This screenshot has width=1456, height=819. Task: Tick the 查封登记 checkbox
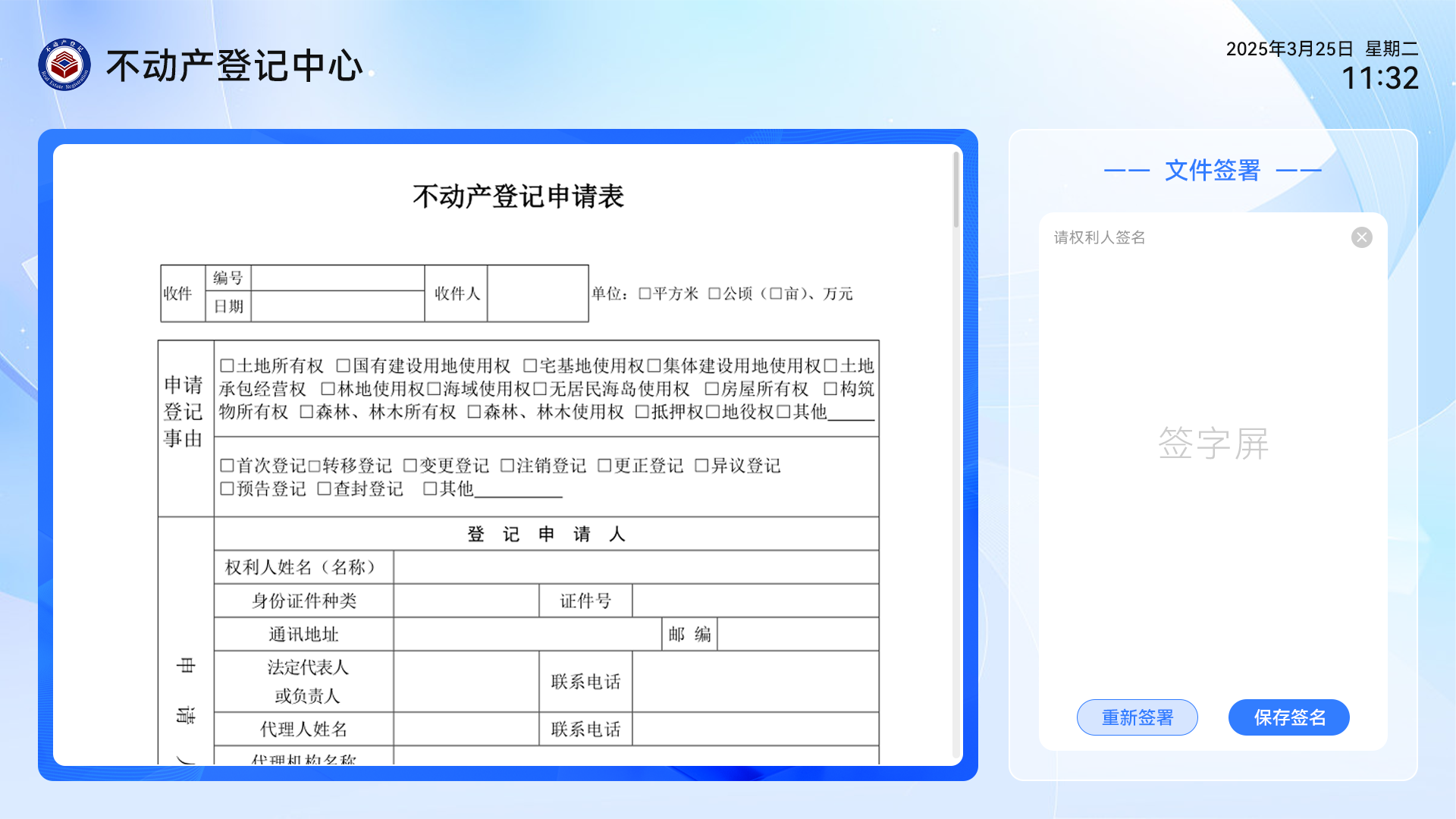pyautogui.click(x=324, y=489)
